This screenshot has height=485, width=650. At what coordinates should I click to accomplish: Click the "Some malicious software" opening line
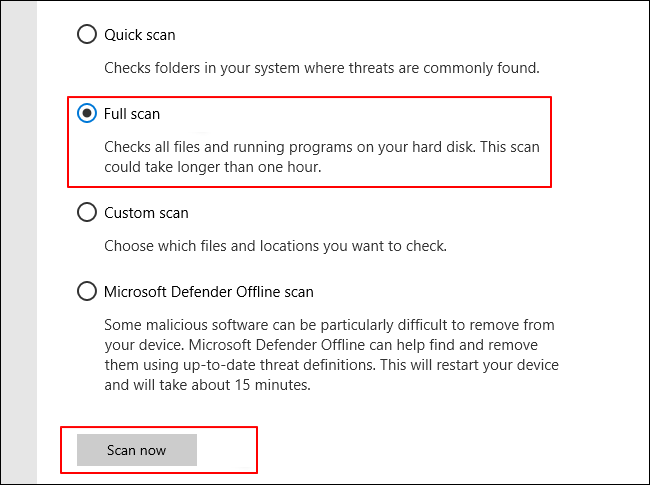coord(330,325)
